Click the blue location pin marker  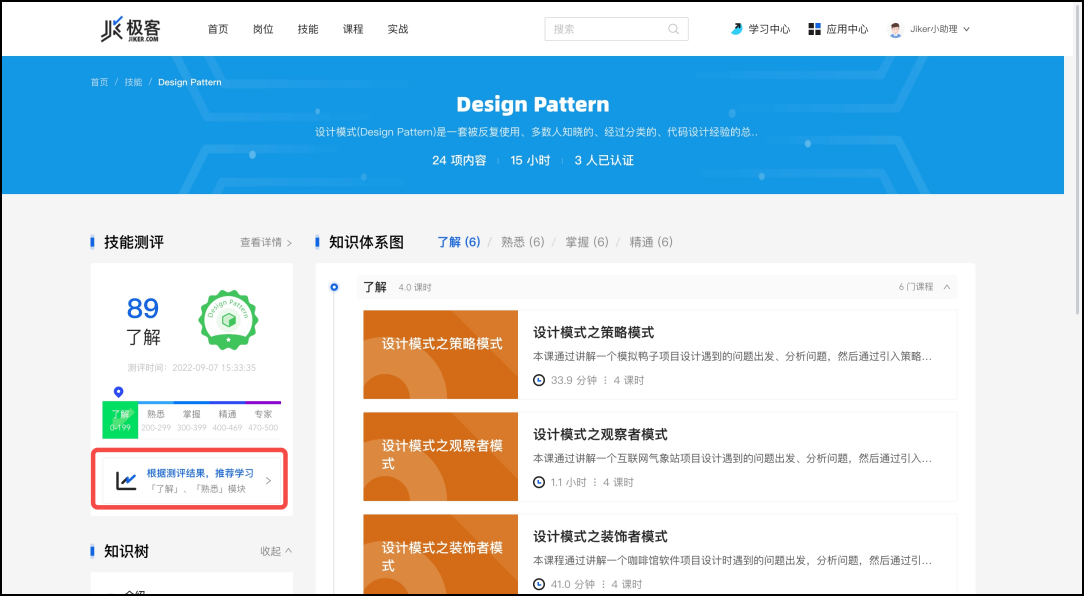pyautogui.click(x=118, y=392)
